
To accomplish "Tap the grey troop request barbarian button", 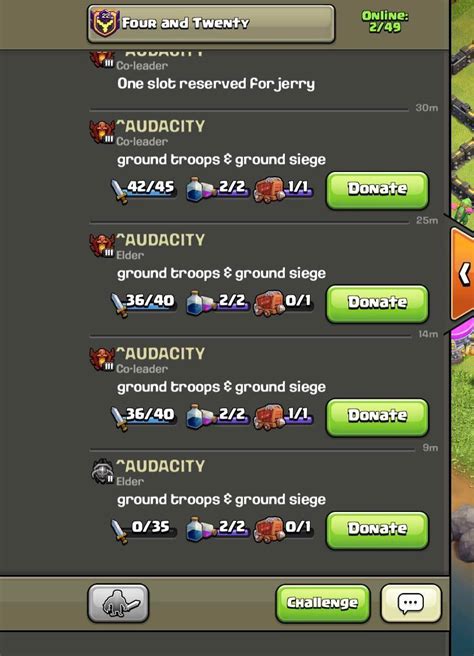I will pyautogui.click(x=118, y=603).
